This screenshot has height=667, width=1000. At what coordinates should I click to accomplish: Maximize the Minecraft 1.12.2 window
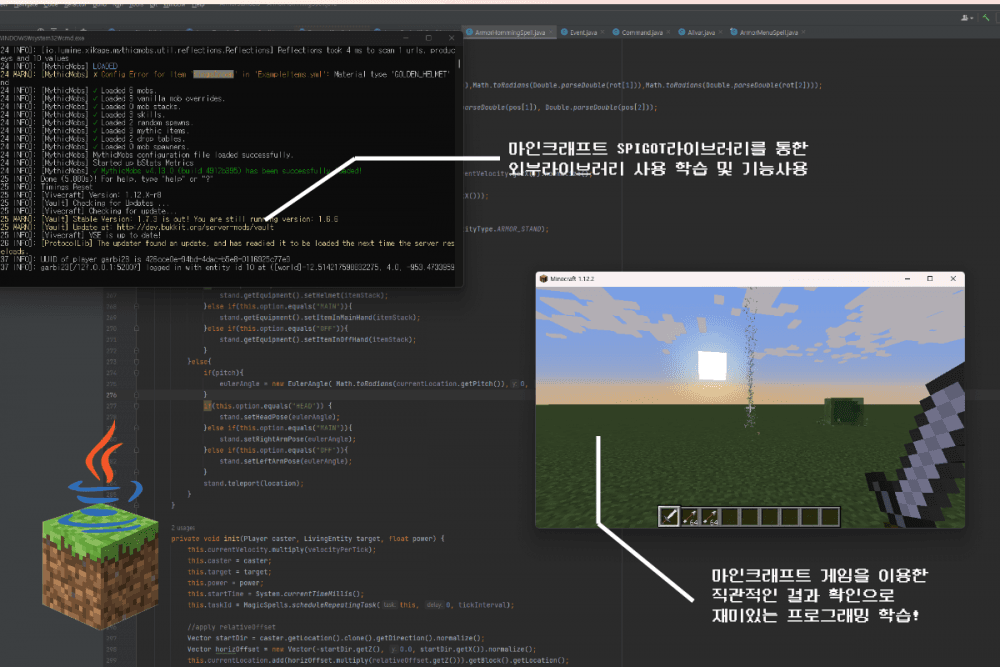coord(930,279)
